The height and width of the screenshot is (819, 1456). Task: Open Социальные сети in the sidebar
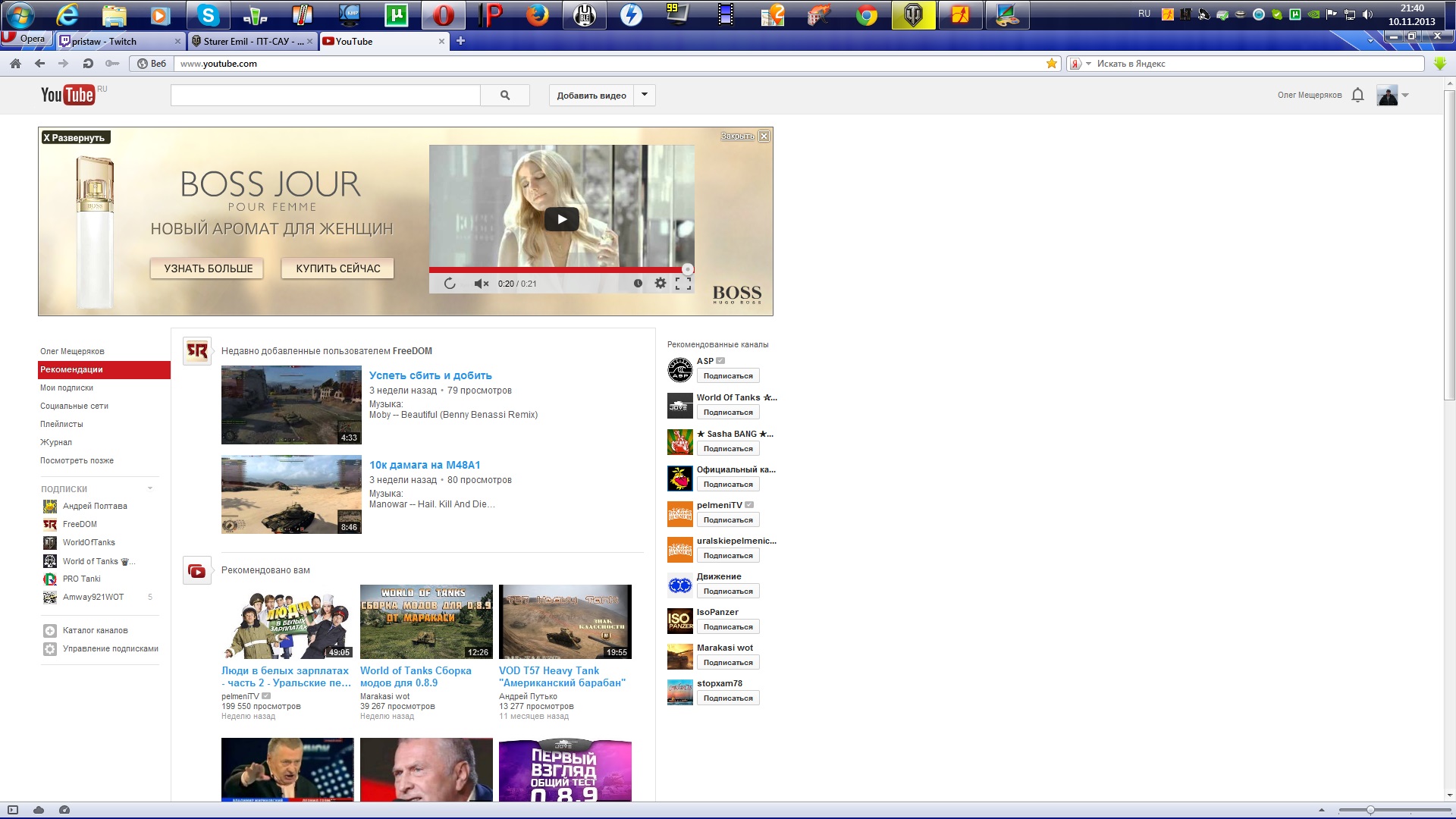(x=74, y=406)
